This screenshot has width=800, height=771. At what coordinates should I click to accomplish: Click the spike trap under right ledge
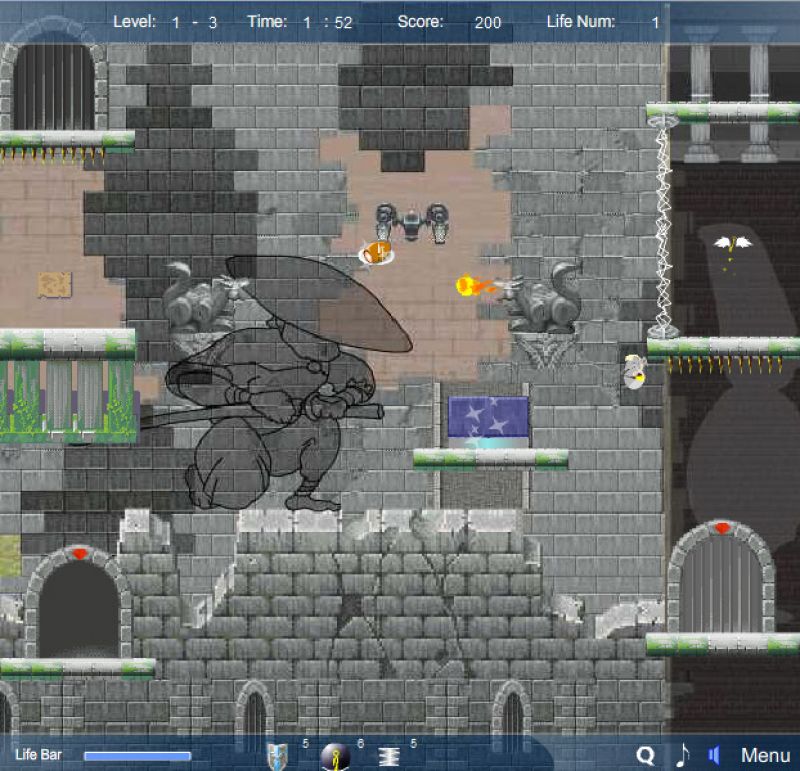724,364
